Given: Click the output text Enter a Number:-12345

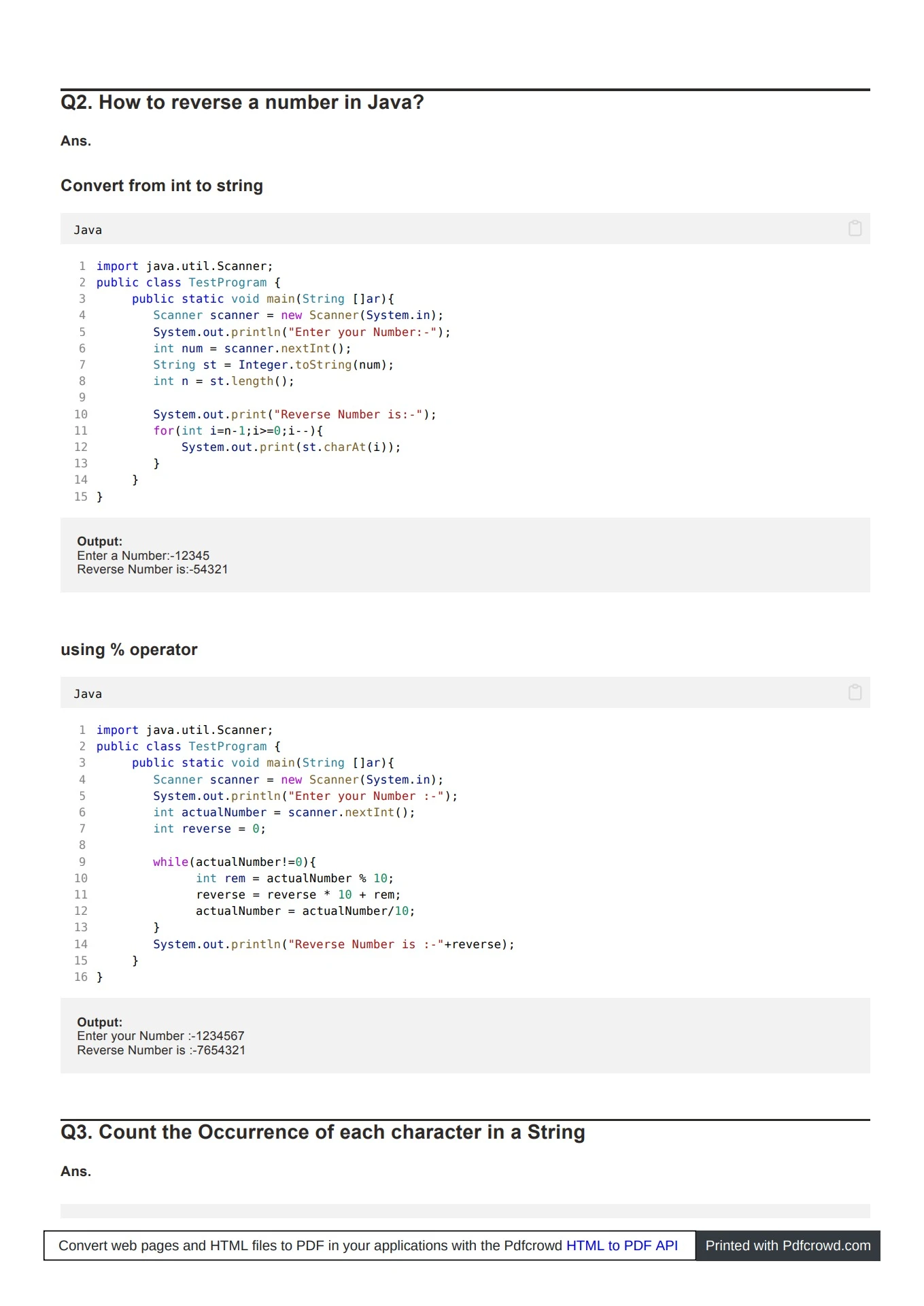Looking at the screenshot, I should [x=143, y=556].
